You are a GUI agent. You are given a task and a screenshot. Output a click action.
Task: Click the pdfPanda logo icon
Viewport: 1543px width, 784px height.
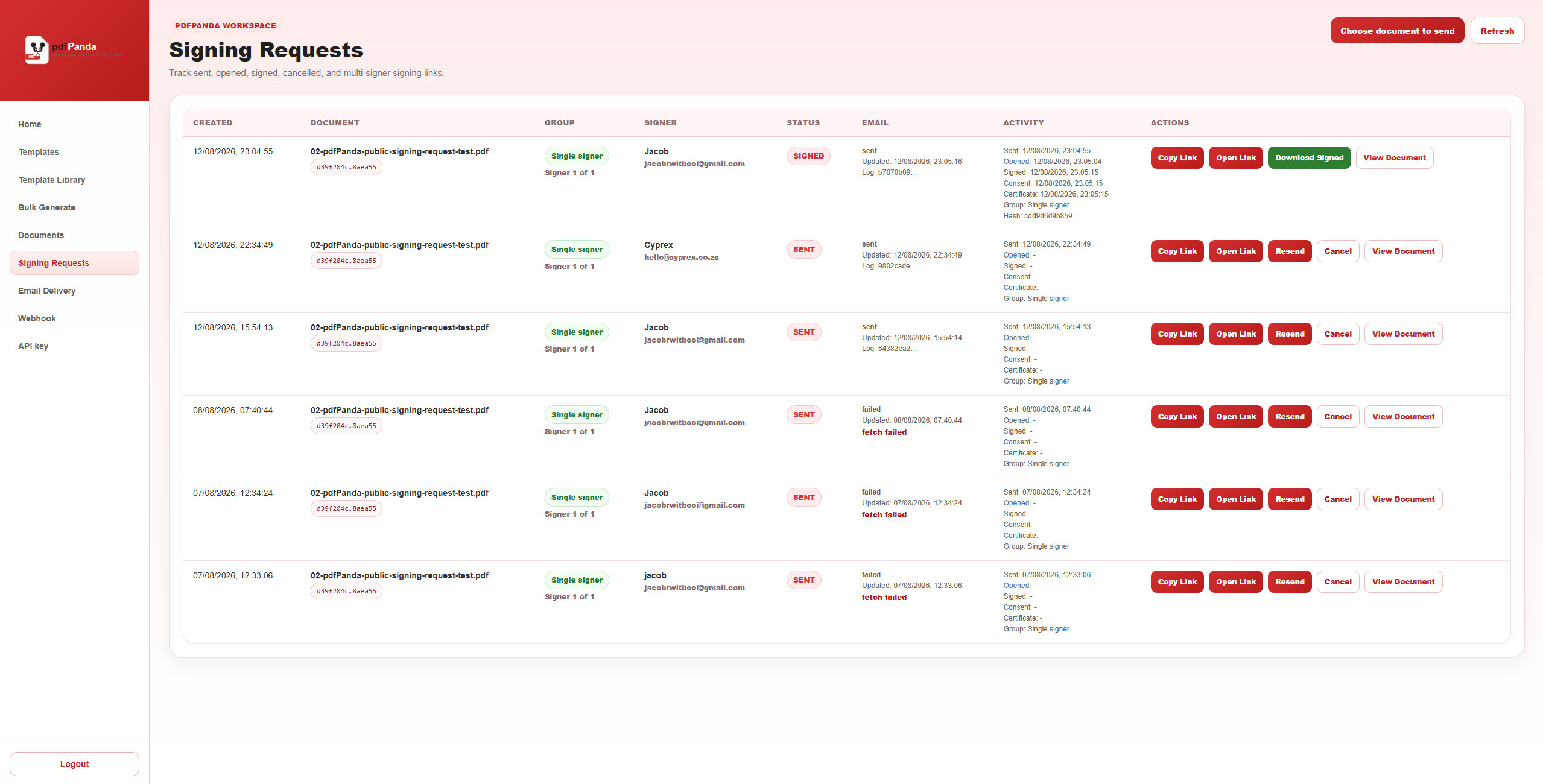[x=37, y=49]
